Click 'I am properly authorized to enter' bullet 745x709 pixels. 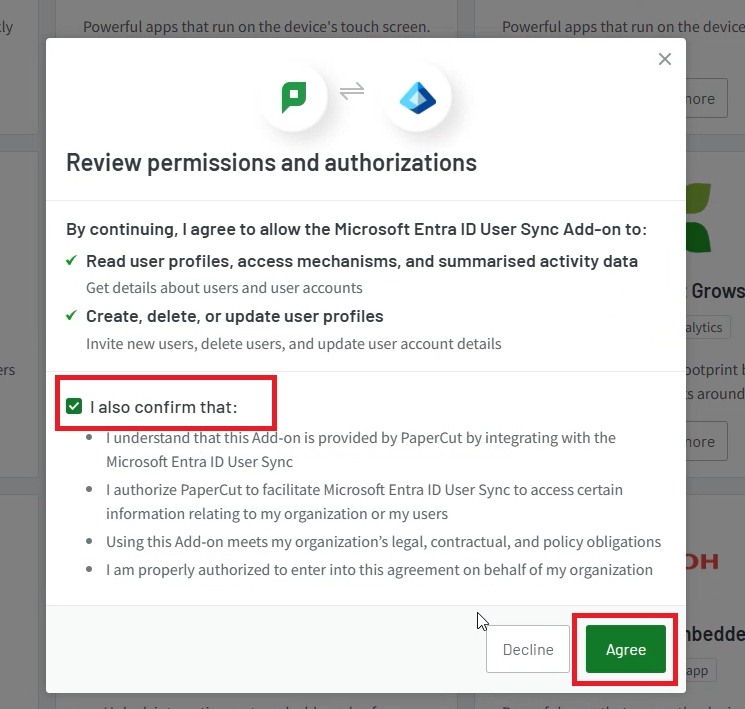click(x=379, y=570)
